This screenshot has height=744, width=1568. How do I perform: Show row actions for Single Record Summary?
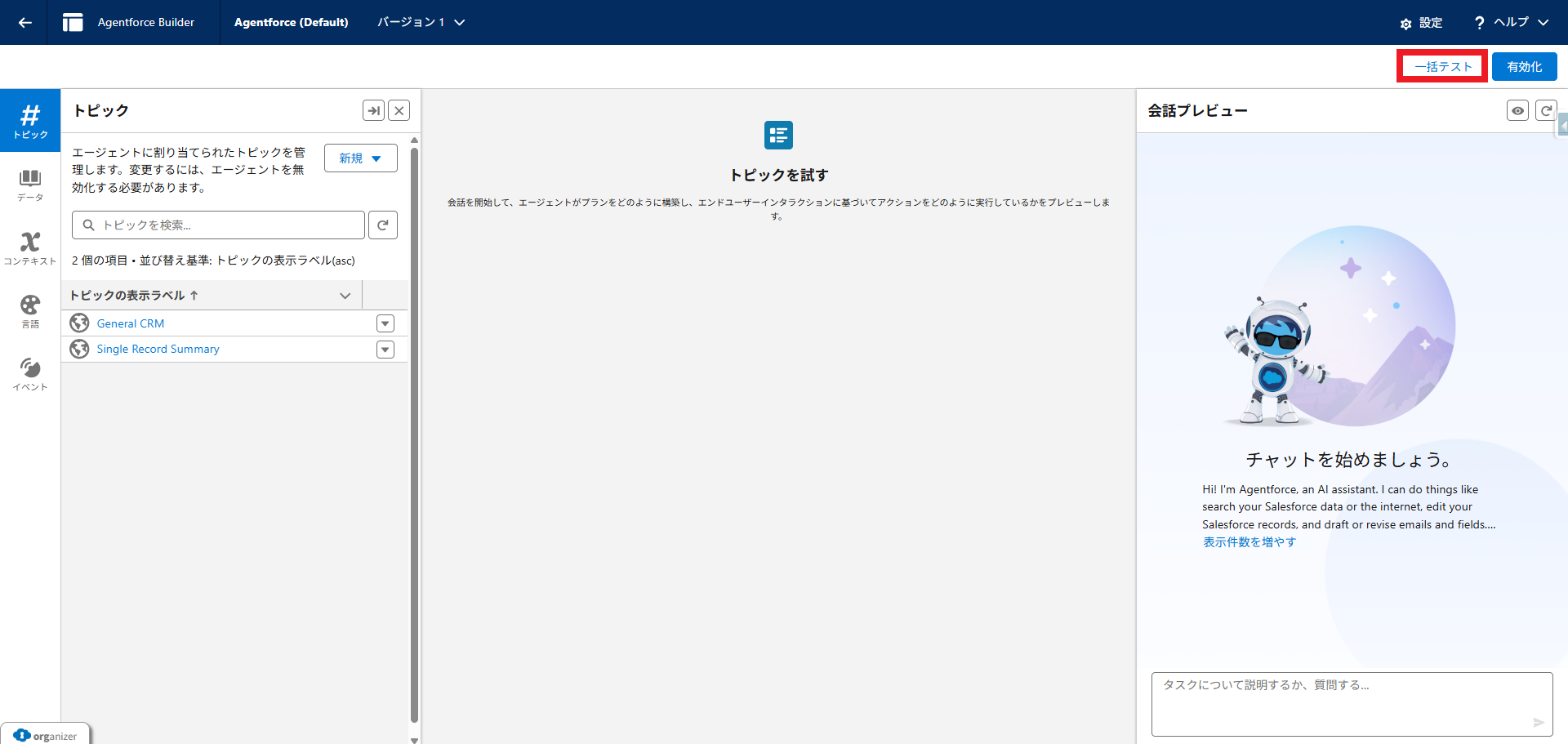pos(385,350)
